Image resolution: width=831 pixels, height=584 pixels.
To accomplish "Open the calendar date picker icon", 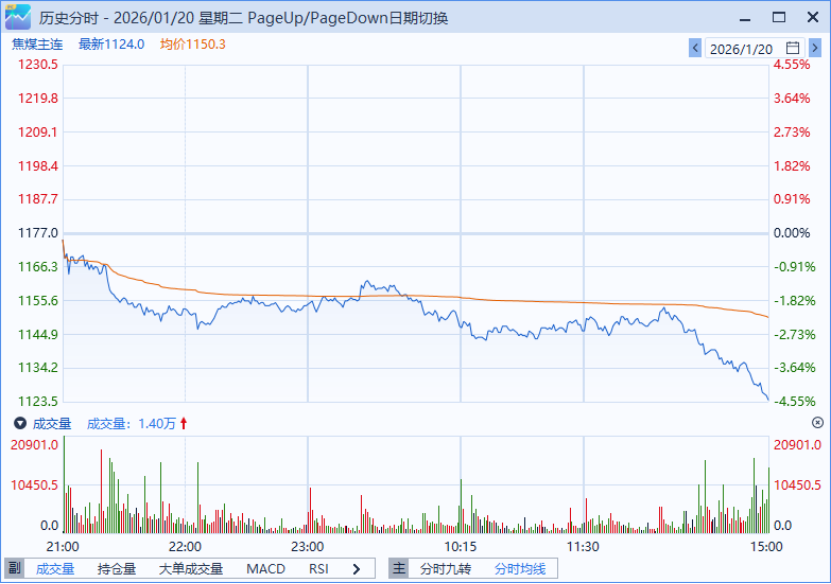I will [793, 47].
